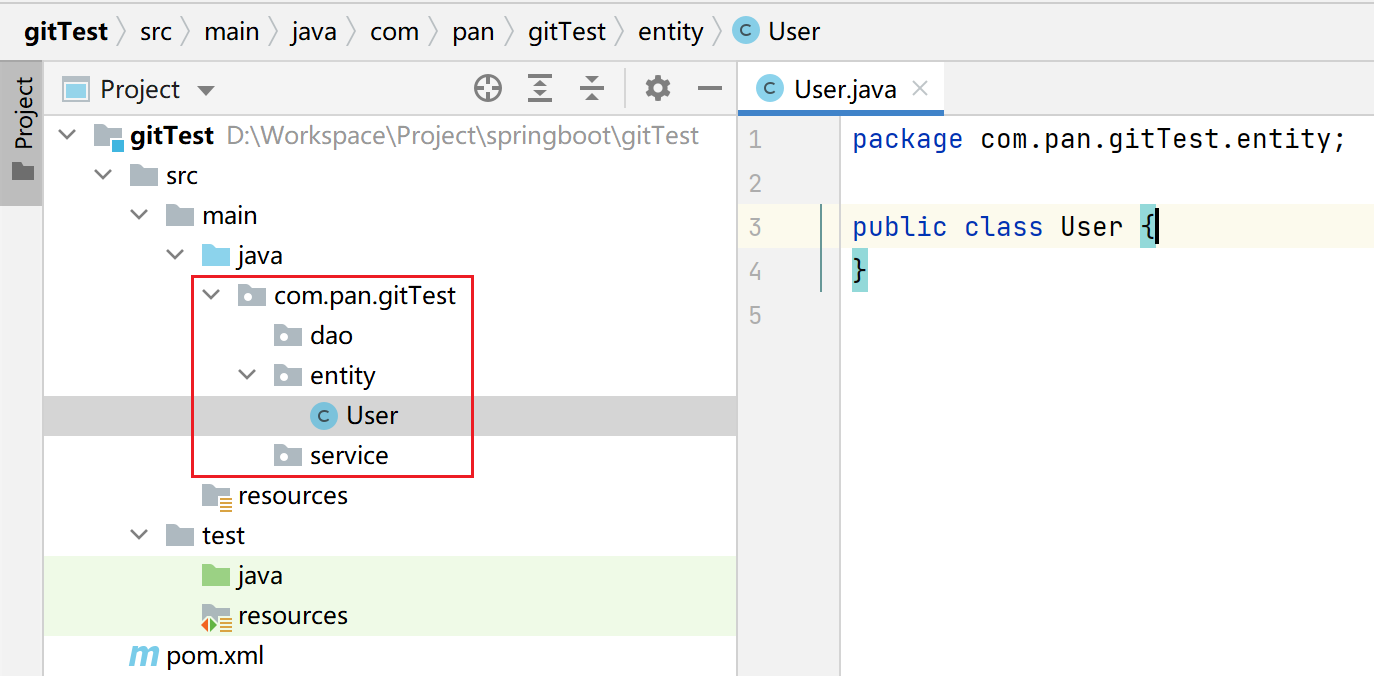1374x676 pixels.
Task: Click the entity breadcrumb in the navigation bar
Action: tap(671, 32)
